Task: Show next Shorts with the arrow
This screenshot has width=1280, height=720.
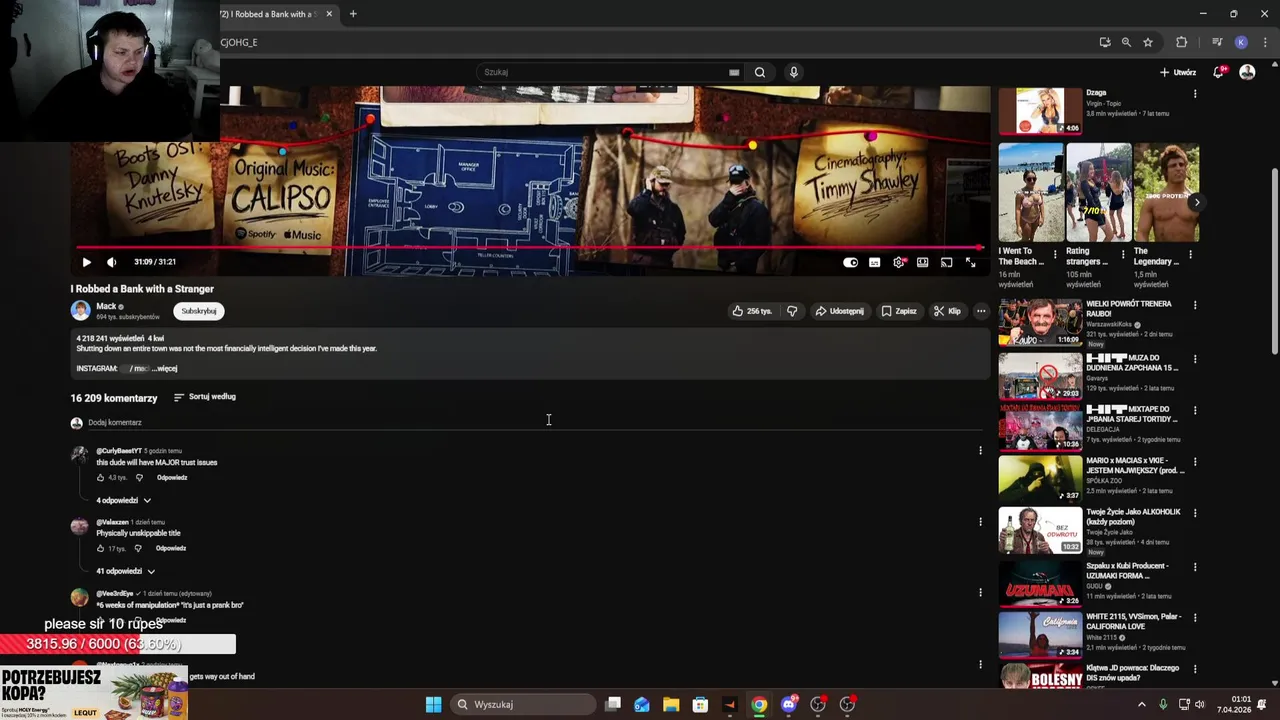Action: [1197, 203]
